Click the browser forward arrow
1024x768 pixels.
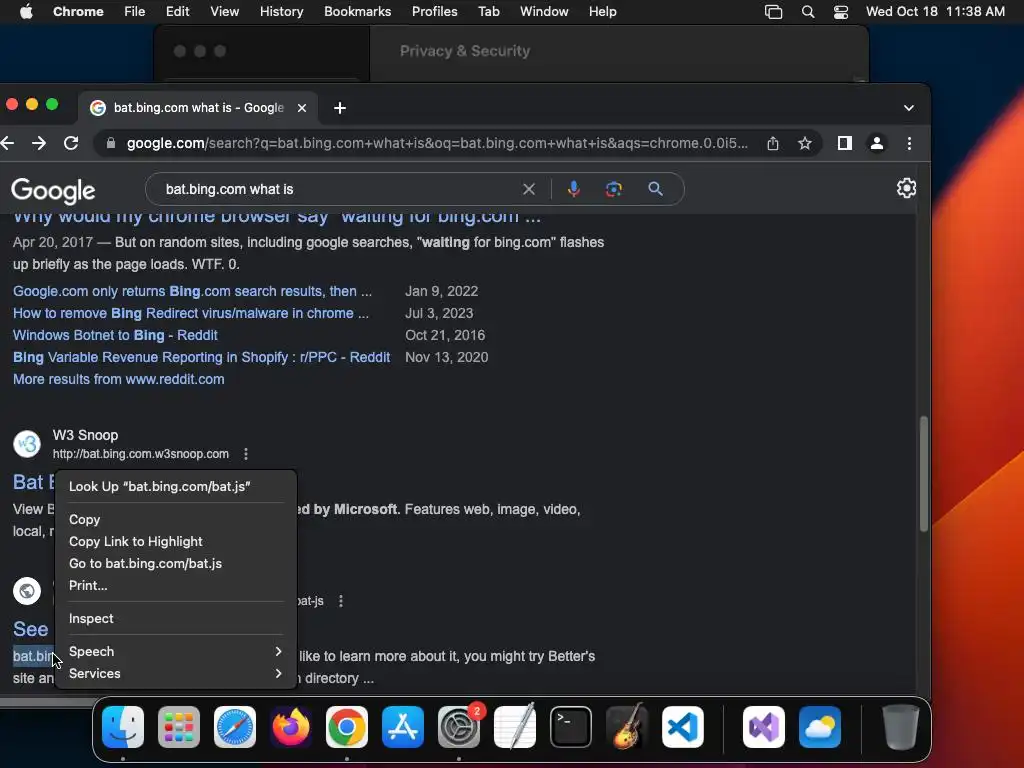(39, 143)
